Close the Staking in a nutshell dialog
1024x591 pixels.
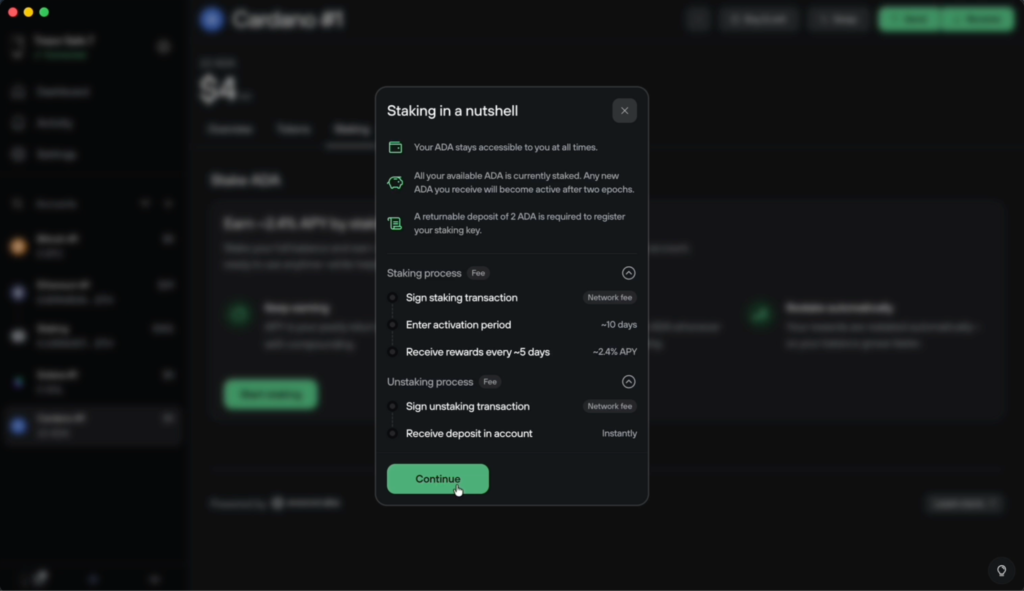(x=624, y=111)
